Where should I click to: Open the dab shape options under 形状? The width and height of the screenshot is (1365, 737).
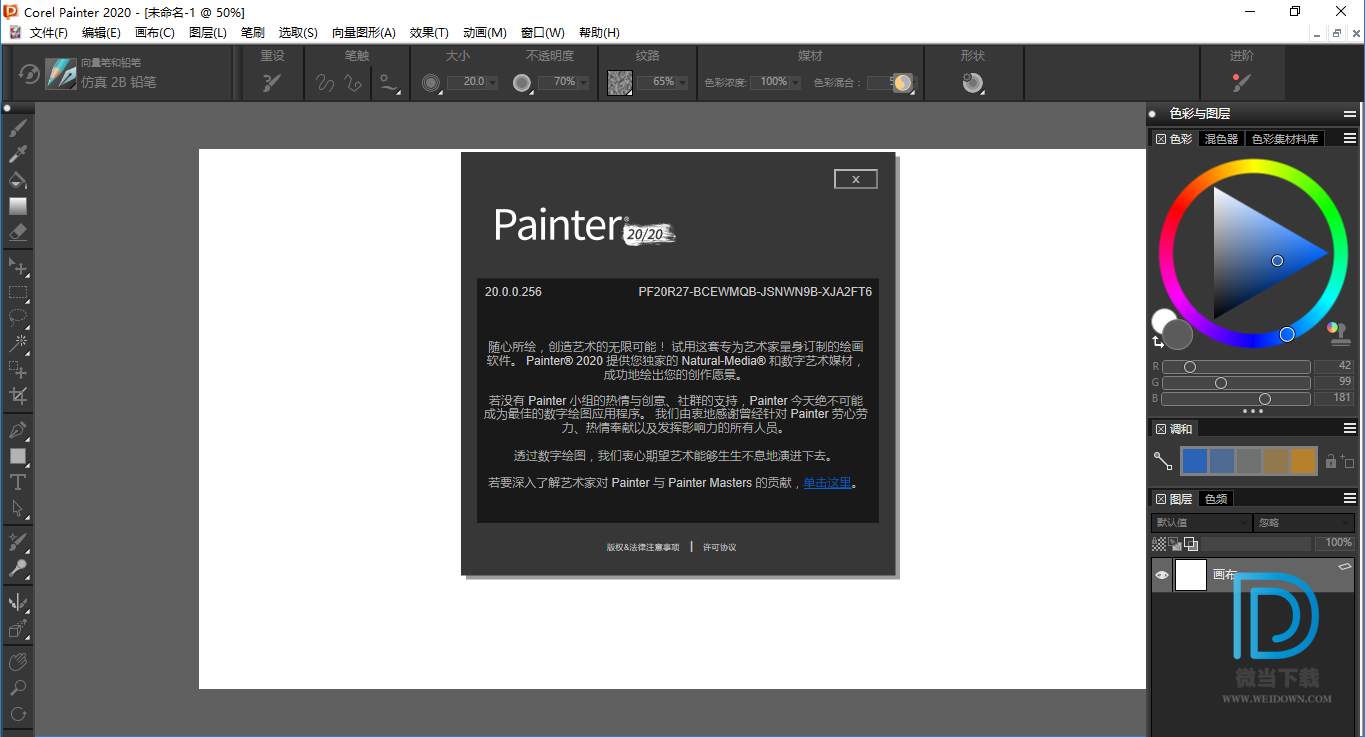(972, 83)
